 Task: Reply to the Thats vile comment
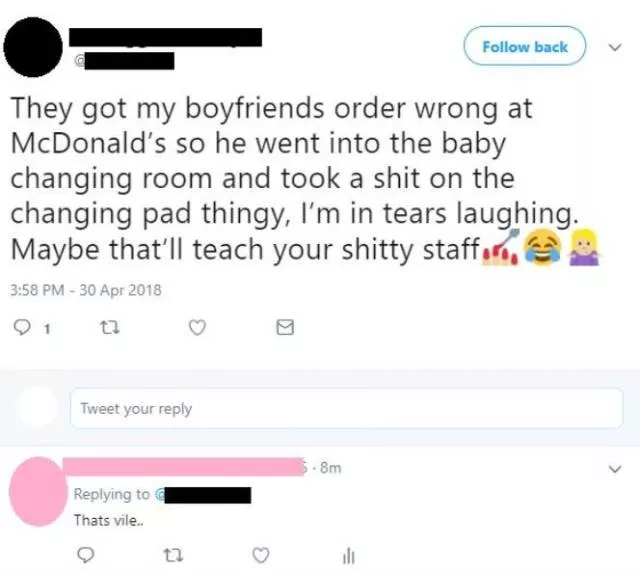(x=86, y=555)
